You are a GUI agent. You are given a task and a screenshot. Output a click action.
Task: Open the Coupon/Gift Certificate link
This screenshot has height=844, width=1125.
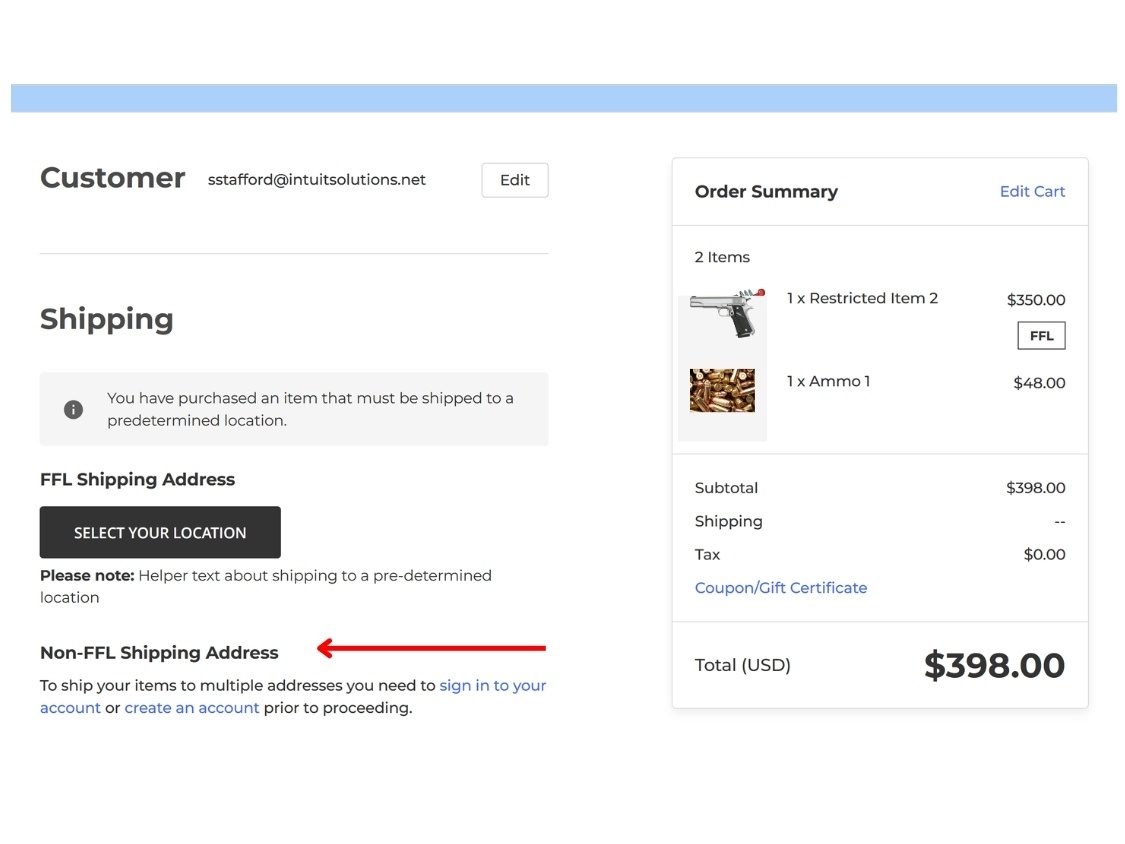[781, 588]
